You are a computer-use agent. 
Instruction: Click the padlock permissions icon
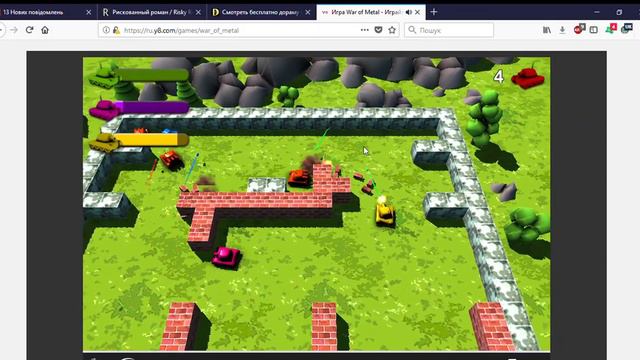pyautogui.click(x=116, y=30)
